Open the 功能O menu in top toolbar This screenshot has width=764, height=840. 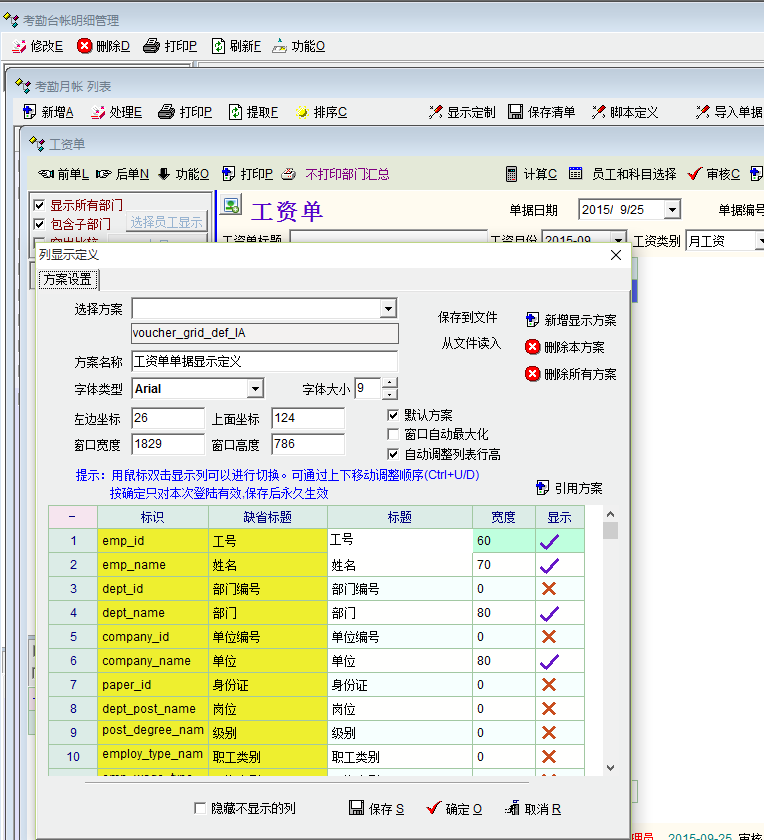(x=298, y=46)
